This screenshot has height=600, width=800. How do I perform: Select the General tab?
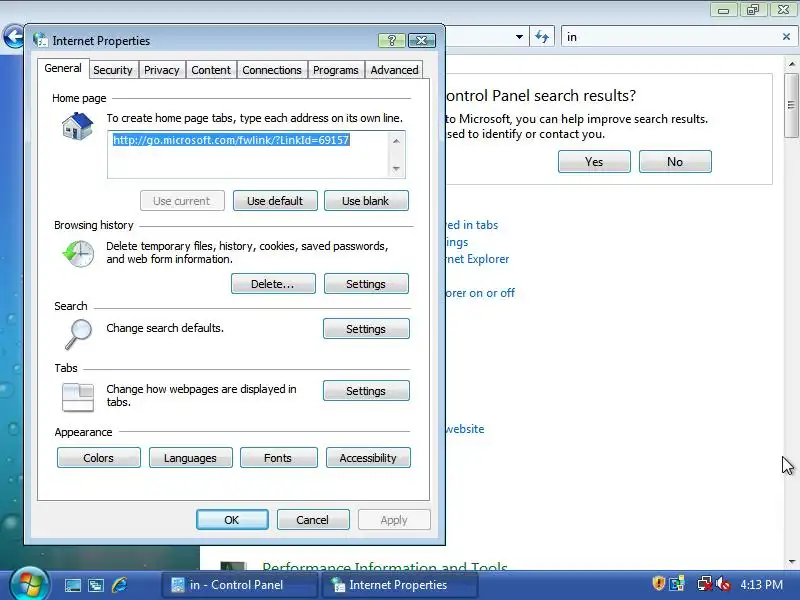point(63,68)
